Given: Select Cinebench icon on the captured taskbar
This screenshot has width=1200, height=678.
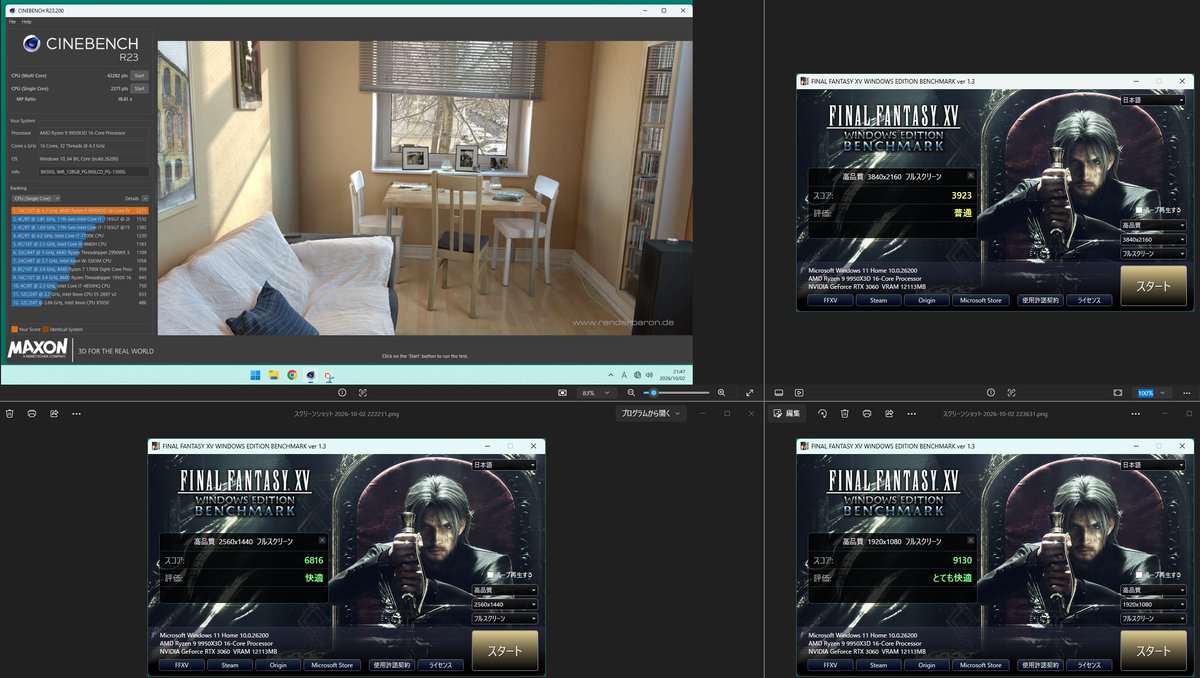Looking at the screenshot, I should pos(310,375).
